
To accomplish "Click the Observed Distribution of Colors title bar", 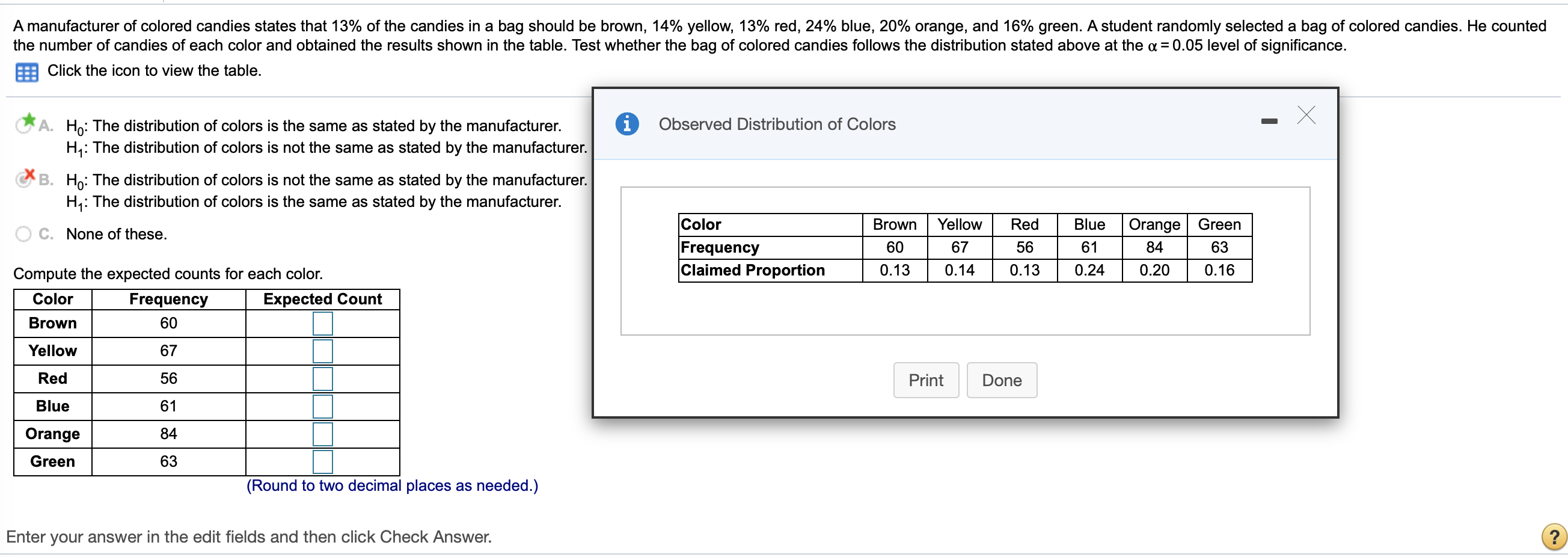I will [777, 124].
